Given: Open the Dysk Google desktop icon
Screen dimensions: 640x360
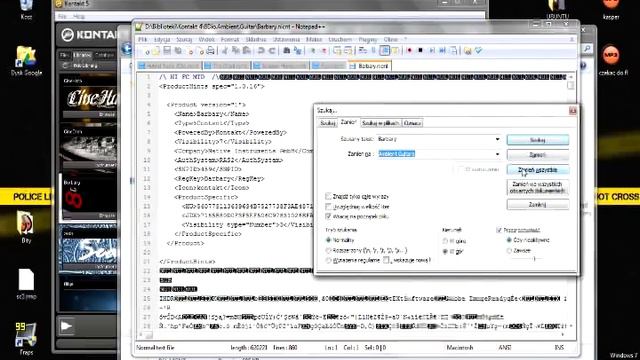Looking at the screenshot, I should [x=26, y=60].
